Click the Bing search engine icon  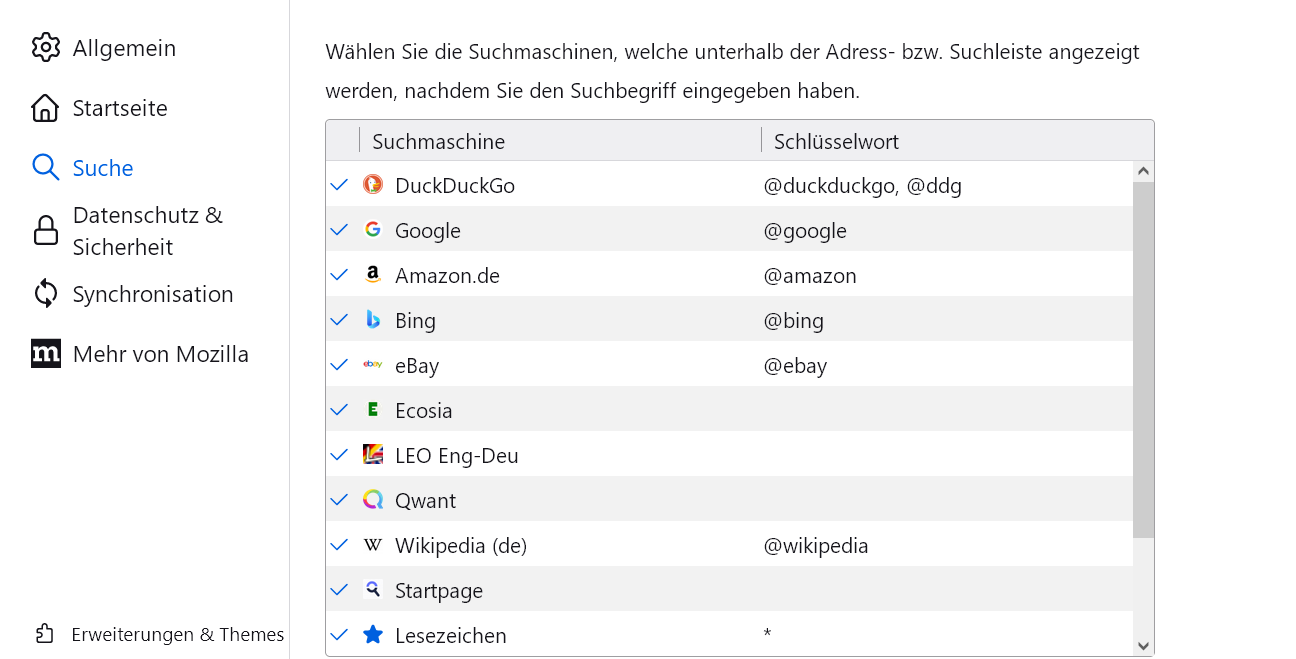[373, 319]
